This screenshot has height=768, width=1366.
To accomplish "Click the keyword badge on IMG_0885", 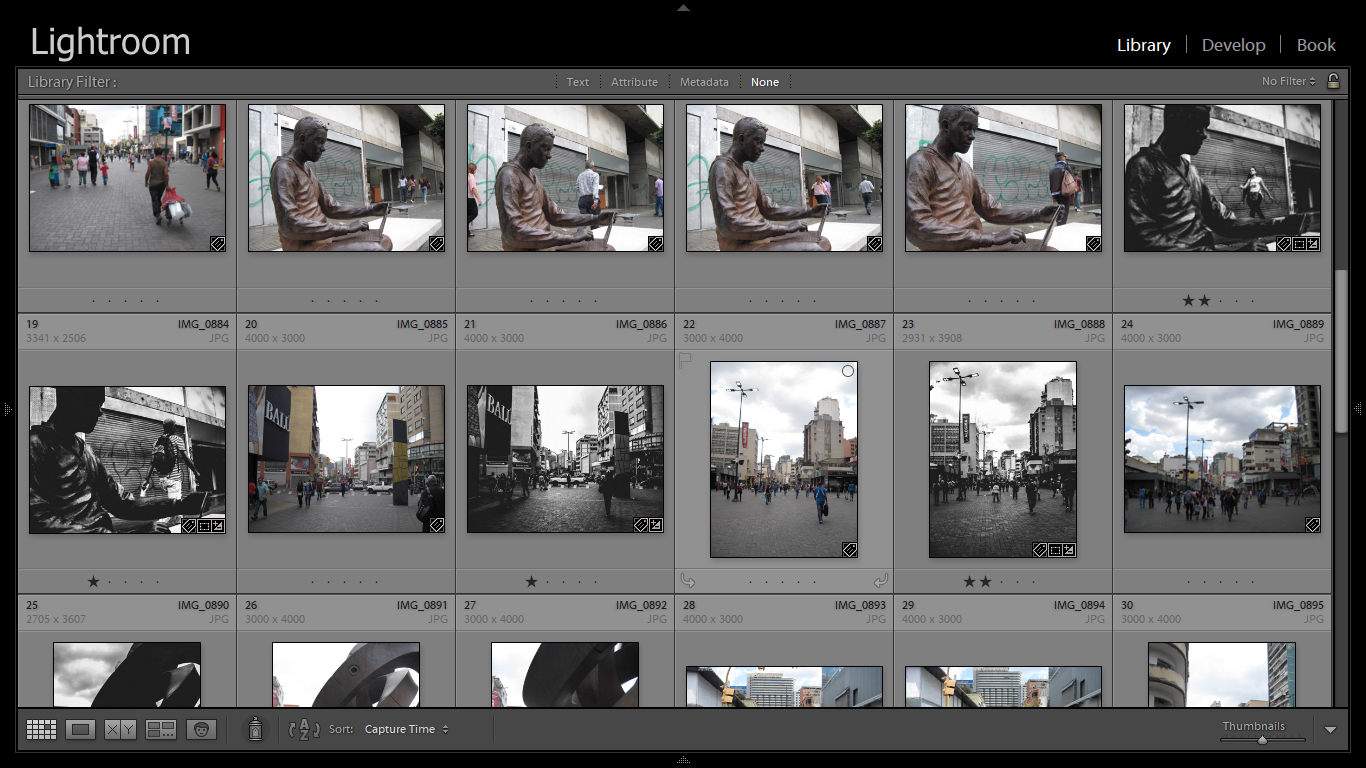I will click(x=437, y=525).
